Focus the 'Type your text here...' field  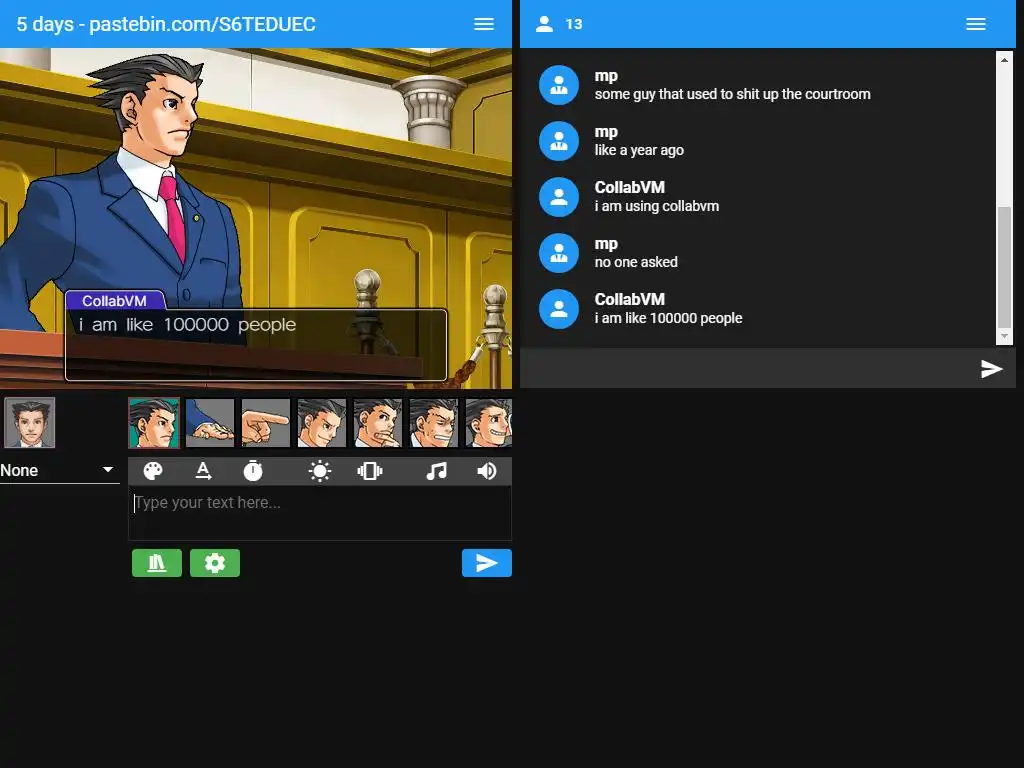(320, 514)
